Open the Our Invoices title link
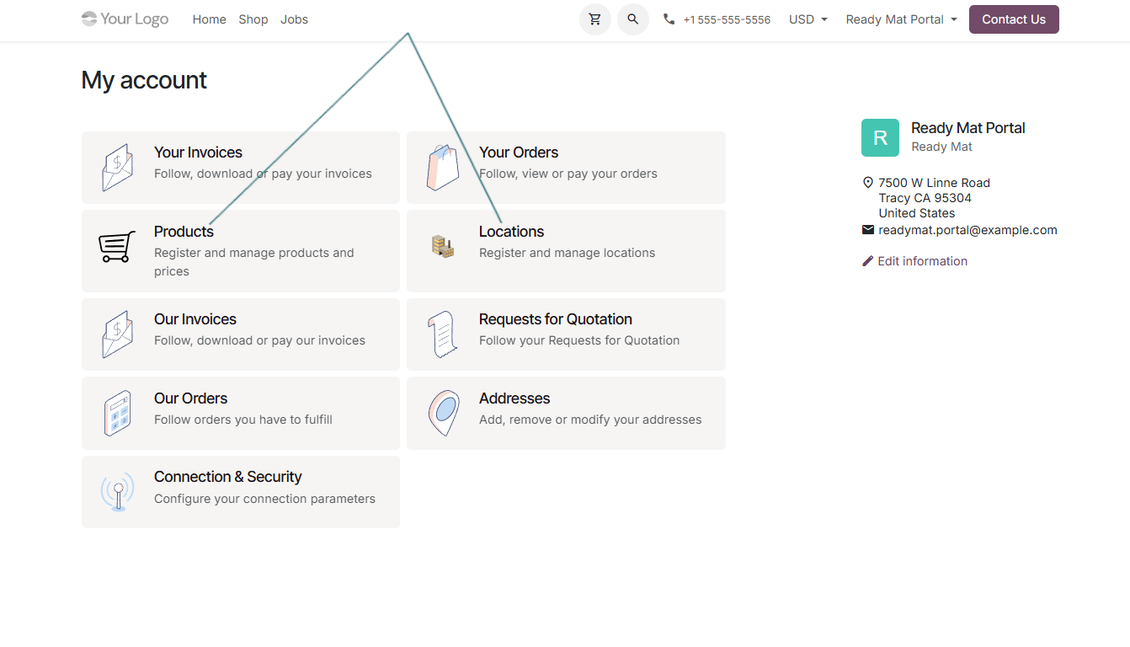The image size is (1130, 647). pyautogui.click(x=195, y=319)
